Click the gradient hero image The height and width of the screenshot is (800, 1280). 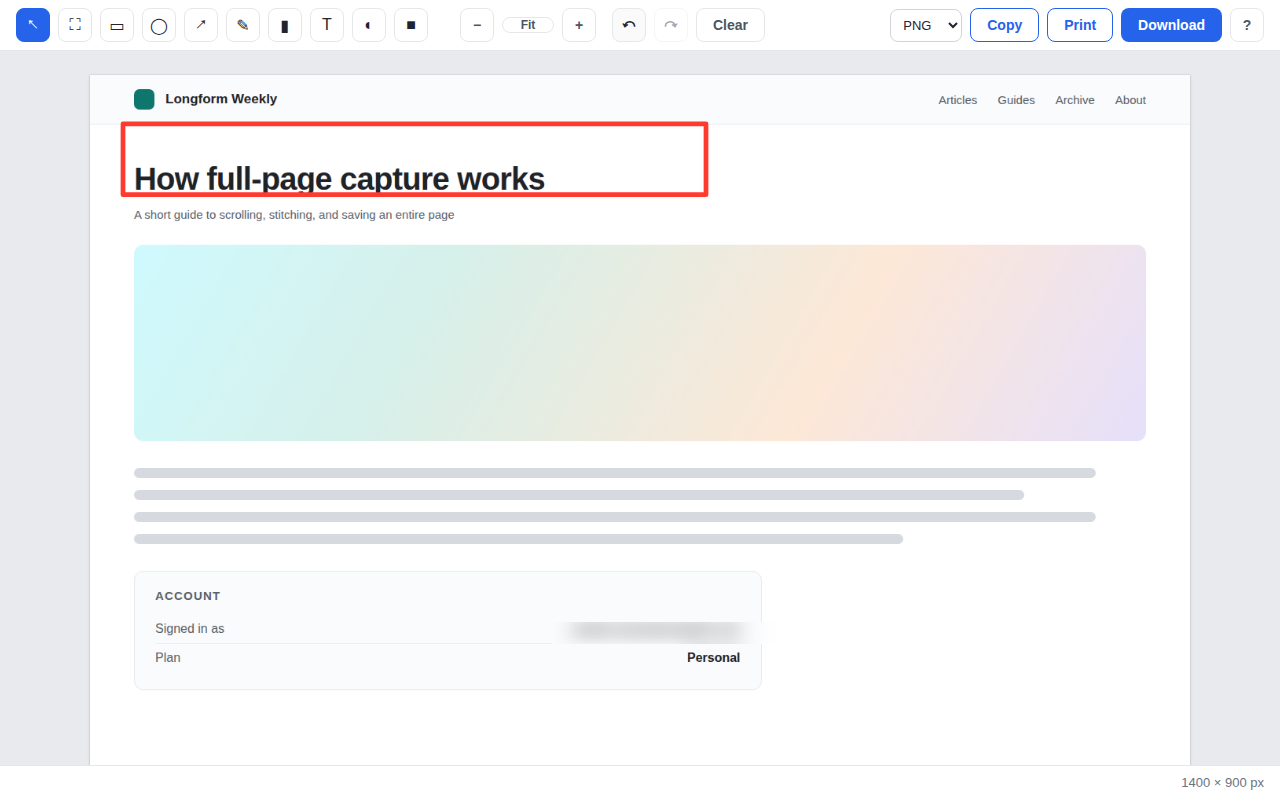click(640, 343)
